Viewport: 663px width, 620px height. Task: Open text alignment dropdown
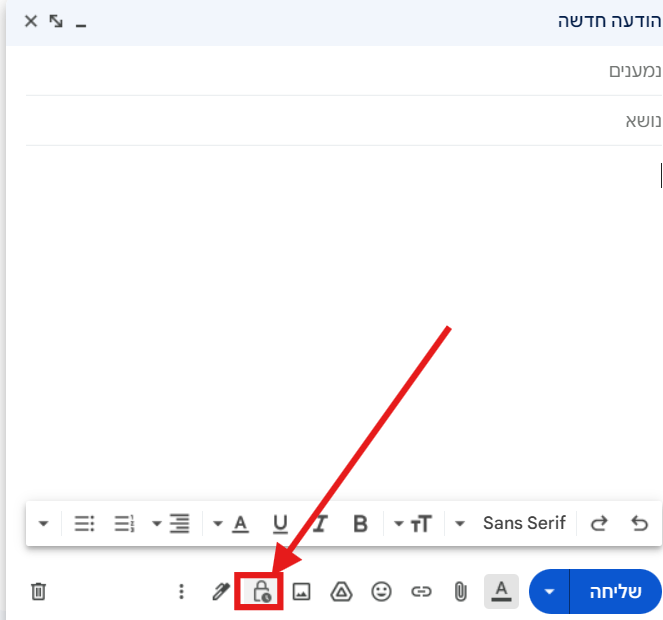tap(170, 524)
